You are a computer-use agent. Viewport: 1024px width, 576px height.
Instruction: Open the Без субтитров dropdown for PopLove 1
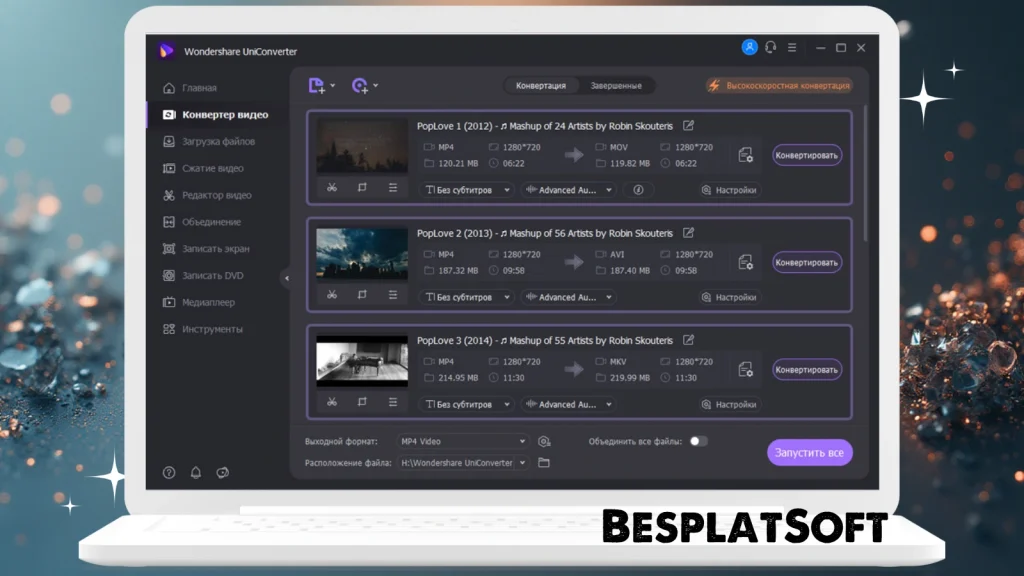(x=467, y=189)
